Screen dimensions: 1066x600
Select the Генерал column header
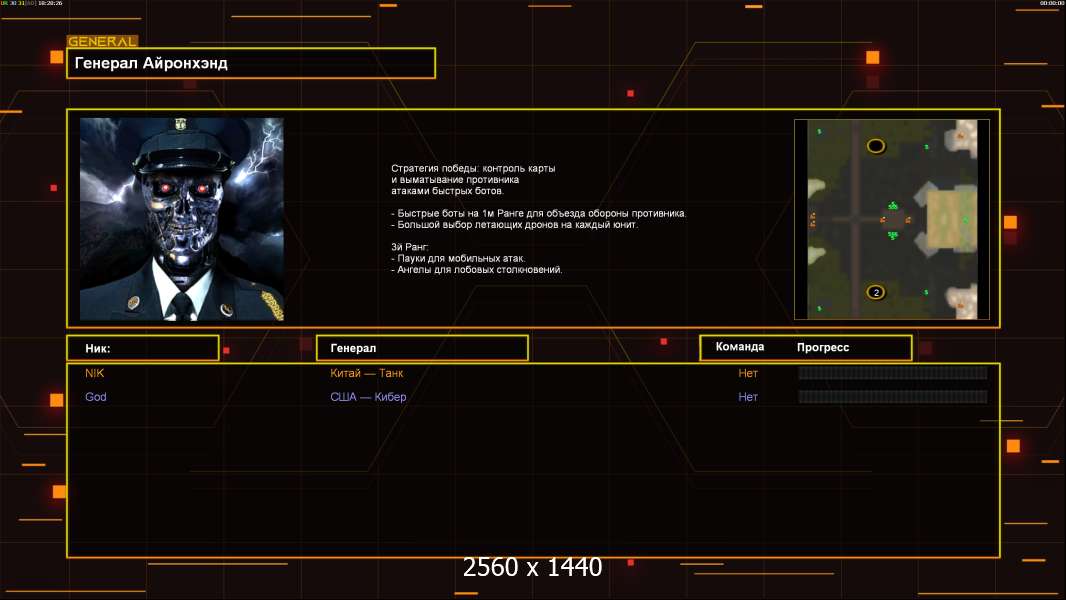pos(422,348)
